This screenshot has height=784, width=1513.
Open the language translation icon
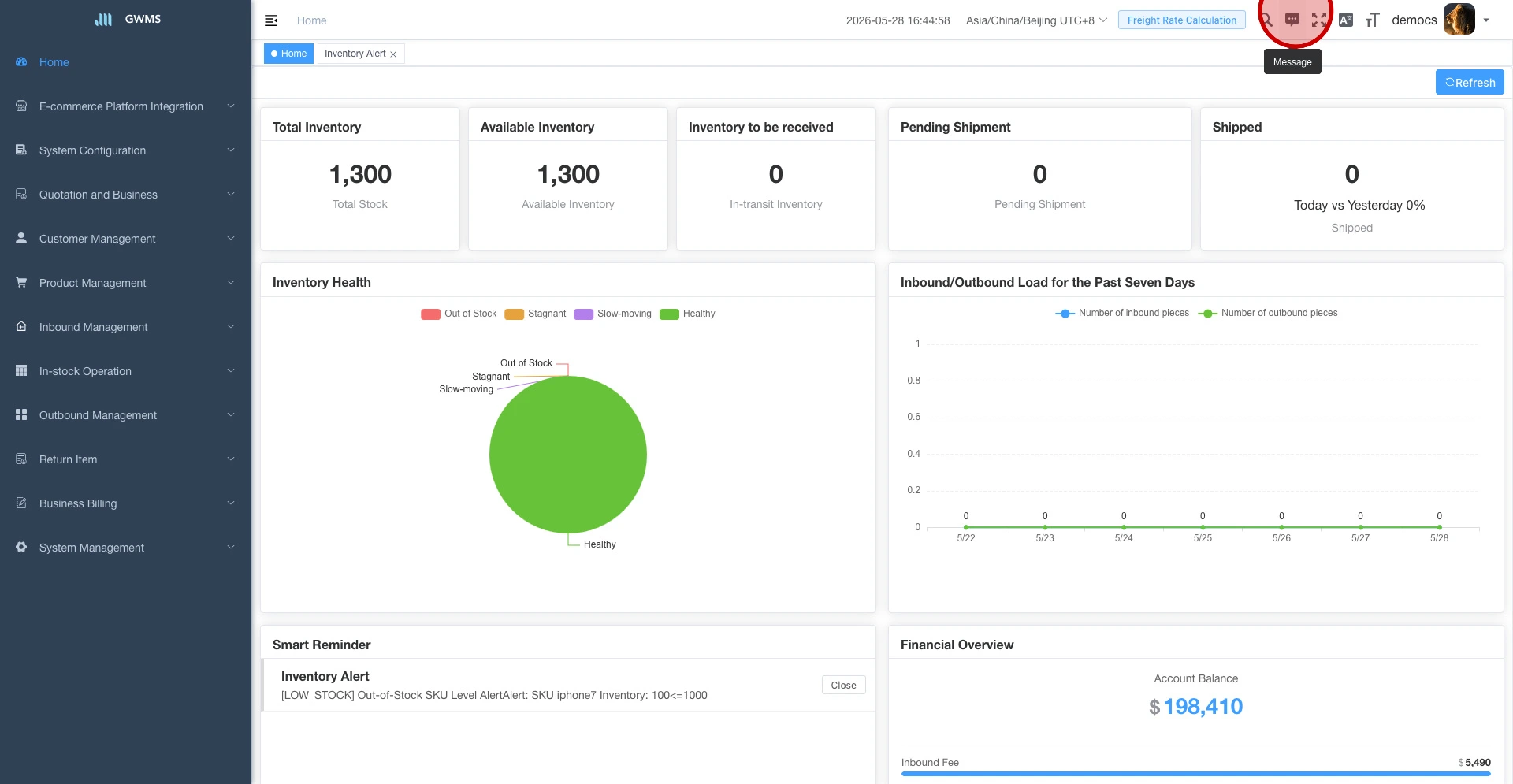point(1346,20)
